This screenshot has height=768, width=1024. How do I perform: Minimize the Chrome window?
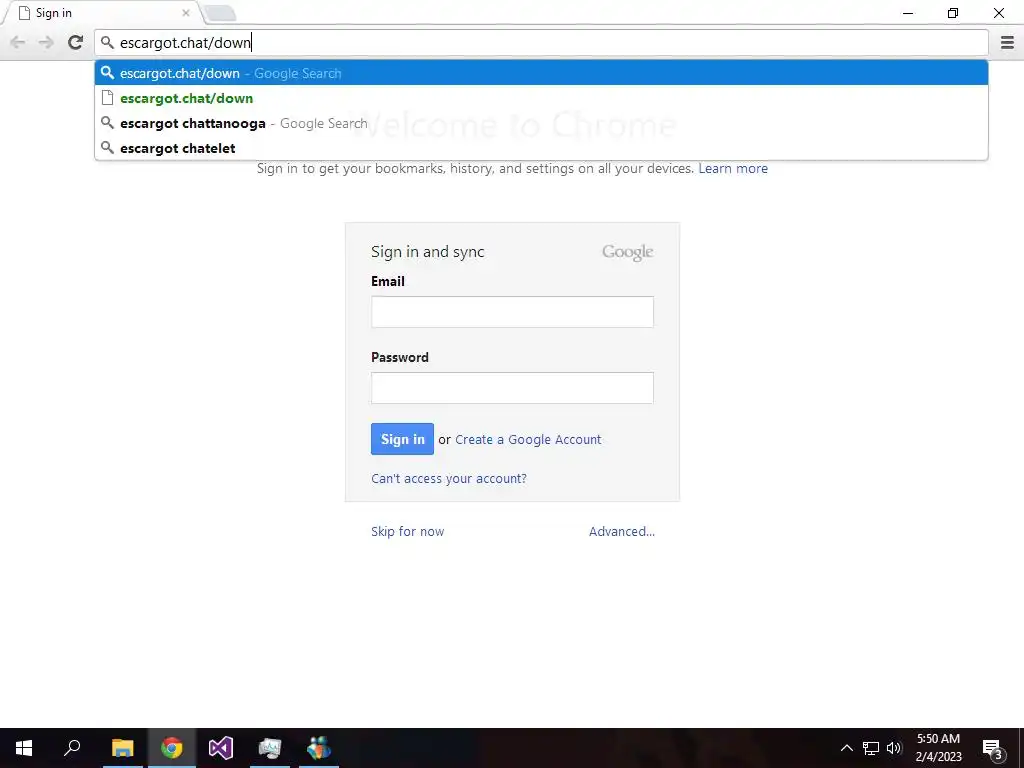(x=908, y=13)
